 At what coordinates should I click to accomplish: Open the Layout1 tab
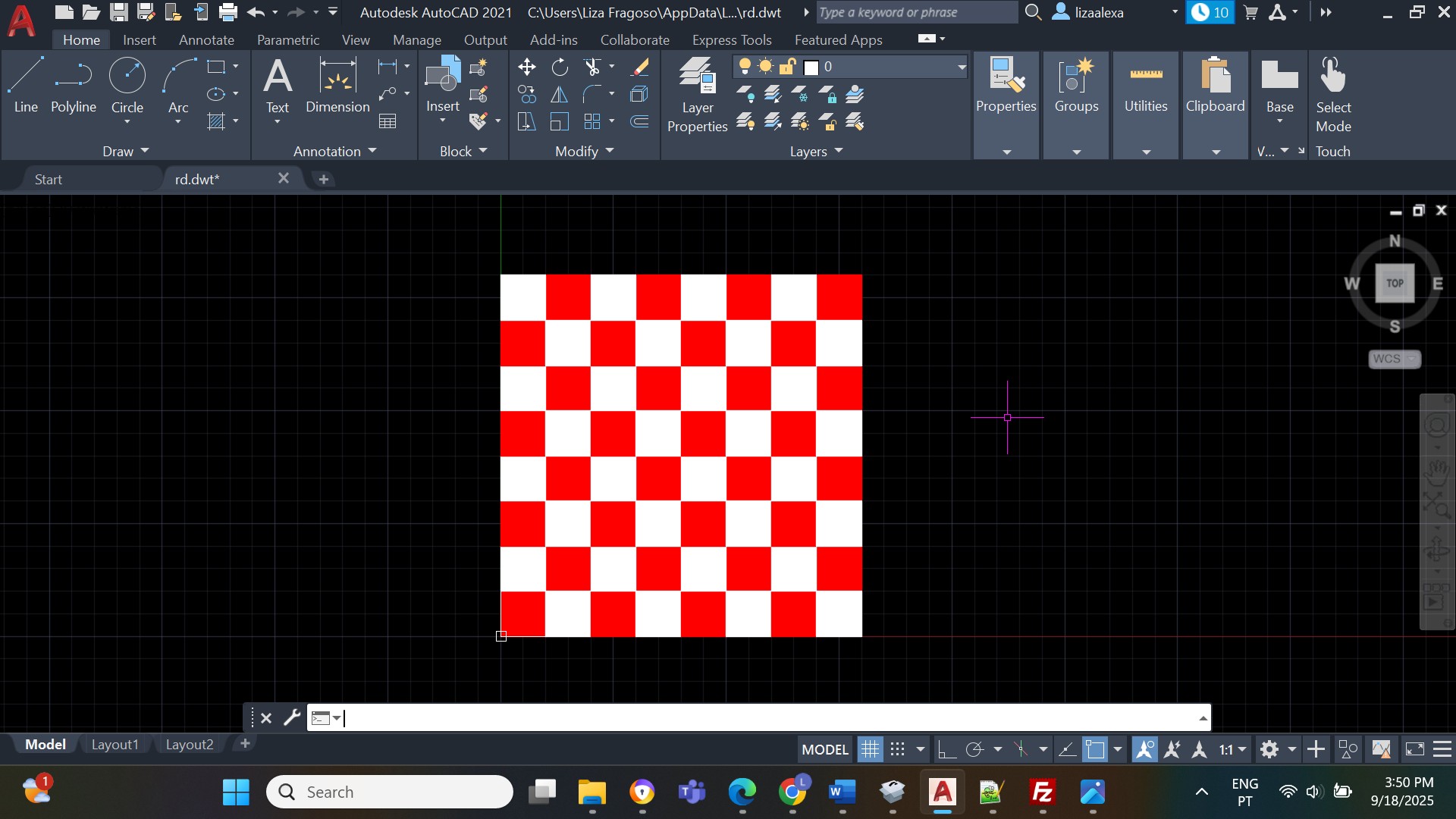[x=115, y=745]
